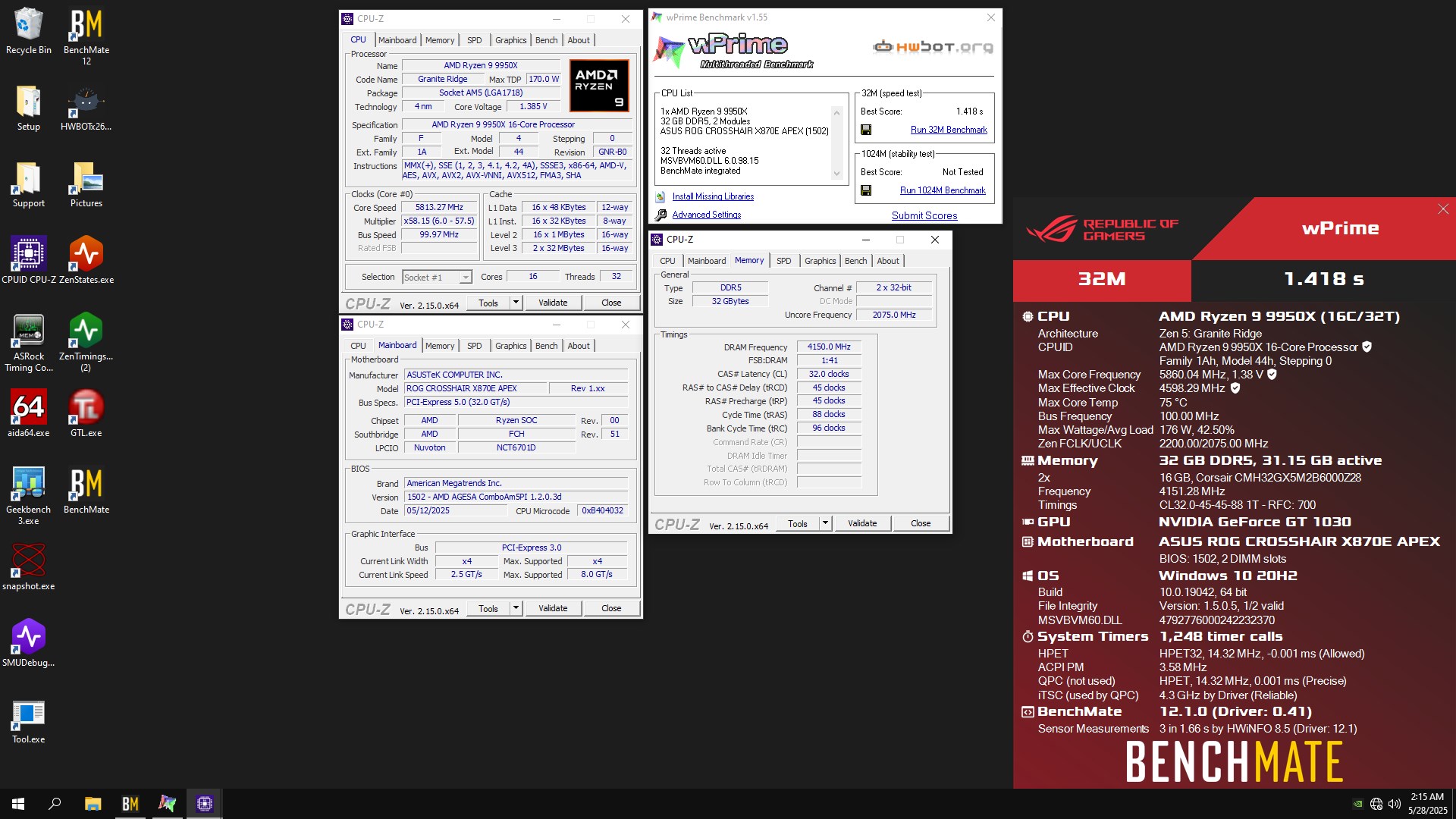
Task: Close the BenchMate result panel
Action: pyautogui.click(x=1442, y=209)
